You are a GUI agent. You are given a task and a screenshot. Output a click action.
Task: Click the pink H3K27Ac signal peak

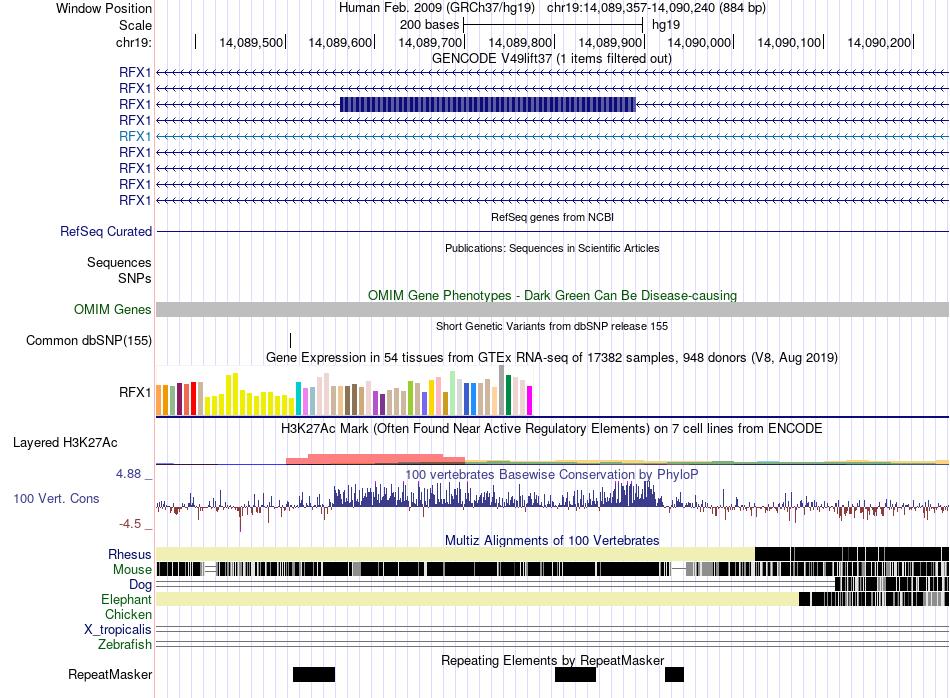coord(376,459)
